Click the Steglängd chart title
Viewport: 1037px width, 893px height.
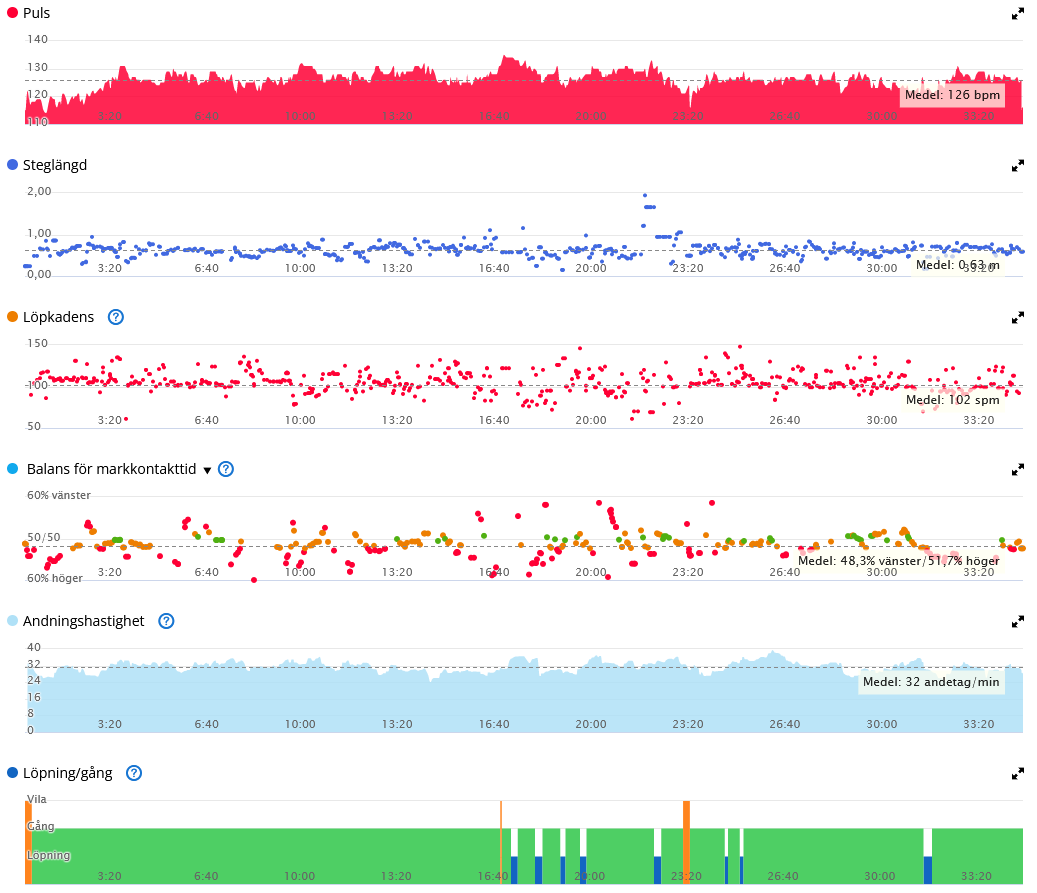[55, 165]
